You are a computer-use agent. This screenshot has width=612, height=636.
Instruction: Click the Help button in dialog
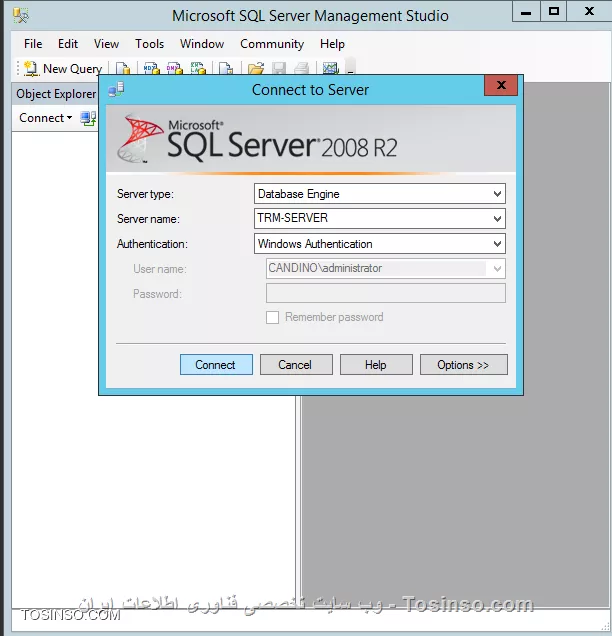coord(376,365)
